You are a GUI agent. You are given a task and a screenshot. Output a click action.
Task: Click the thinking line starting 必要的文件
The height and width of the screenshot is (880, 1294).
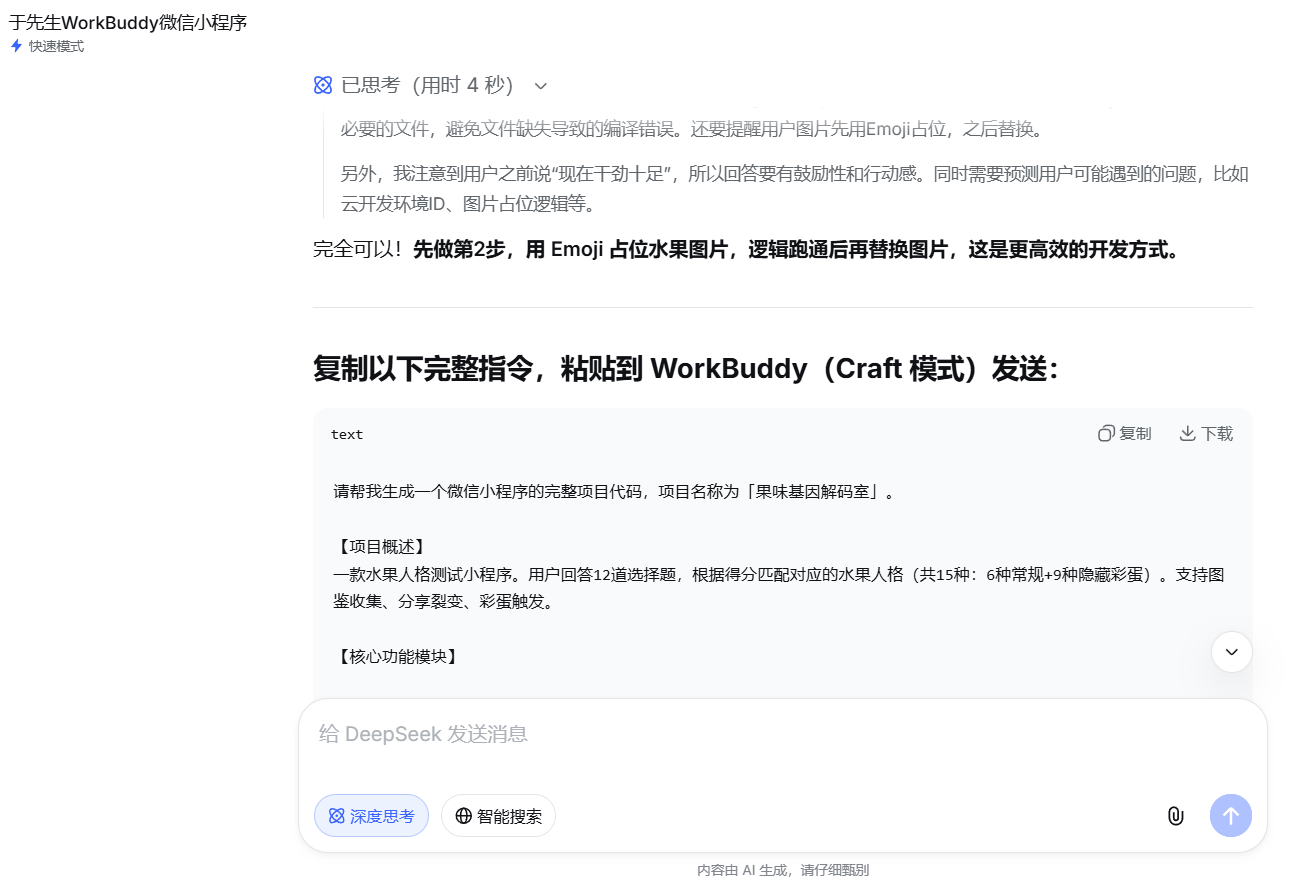(691, 129)
